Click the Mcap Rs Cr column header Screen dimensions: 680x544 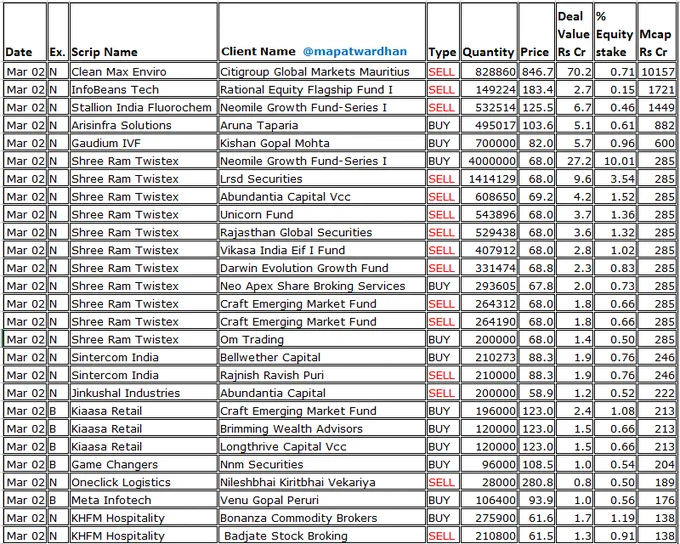tap(656, 32)
